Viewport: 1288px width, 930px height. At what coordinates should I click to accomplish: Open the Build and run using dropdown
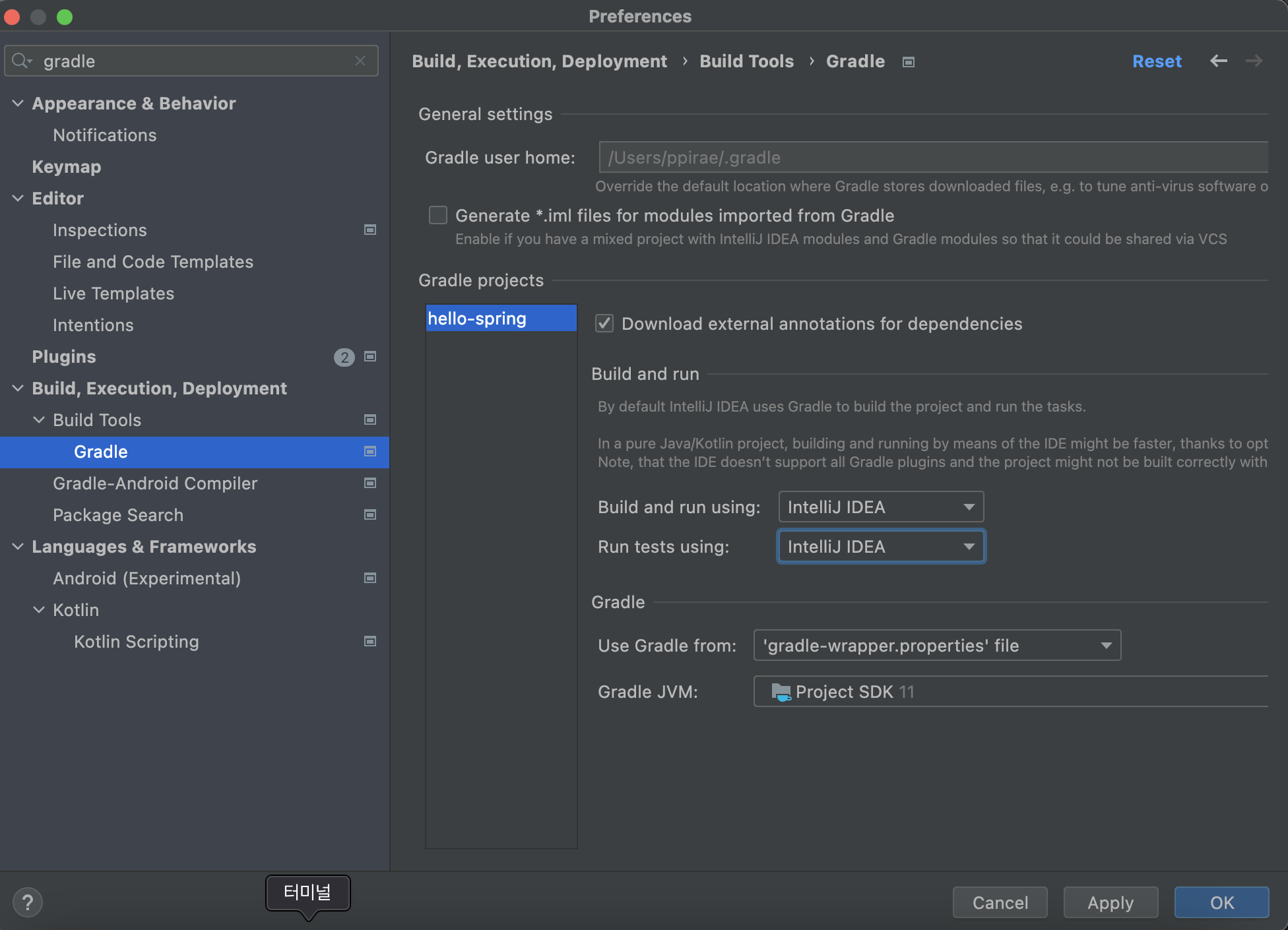881,507
